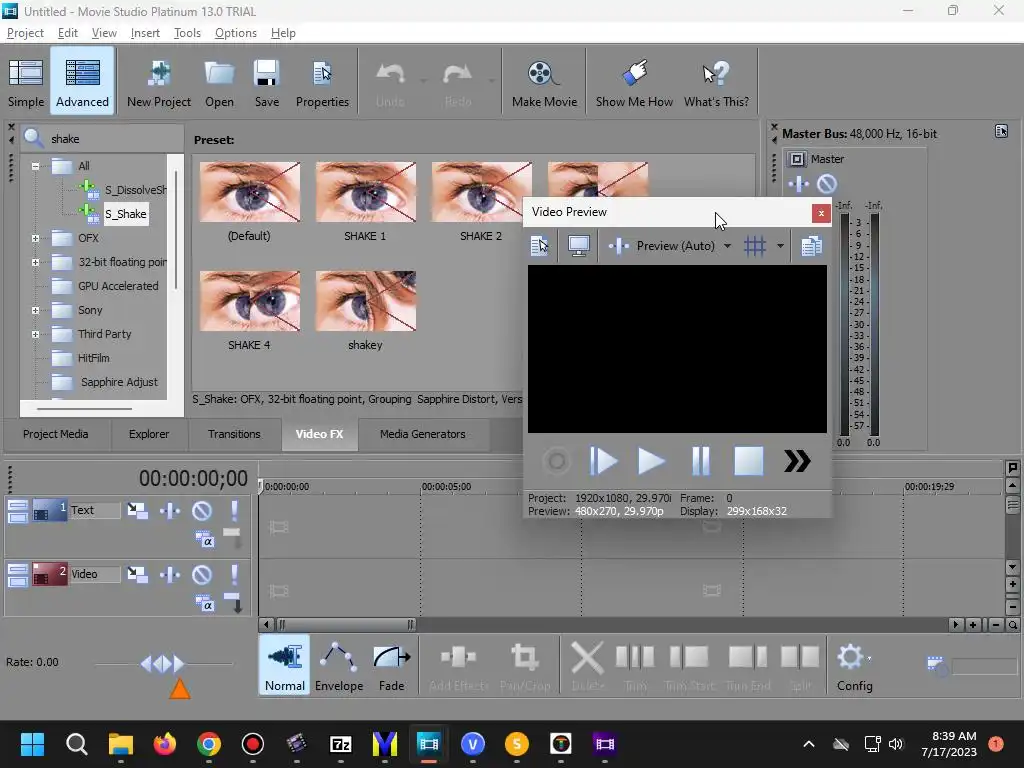Show more transport buttons chevron
Viewport: 1024px width, 768px height.
[797, 461]
